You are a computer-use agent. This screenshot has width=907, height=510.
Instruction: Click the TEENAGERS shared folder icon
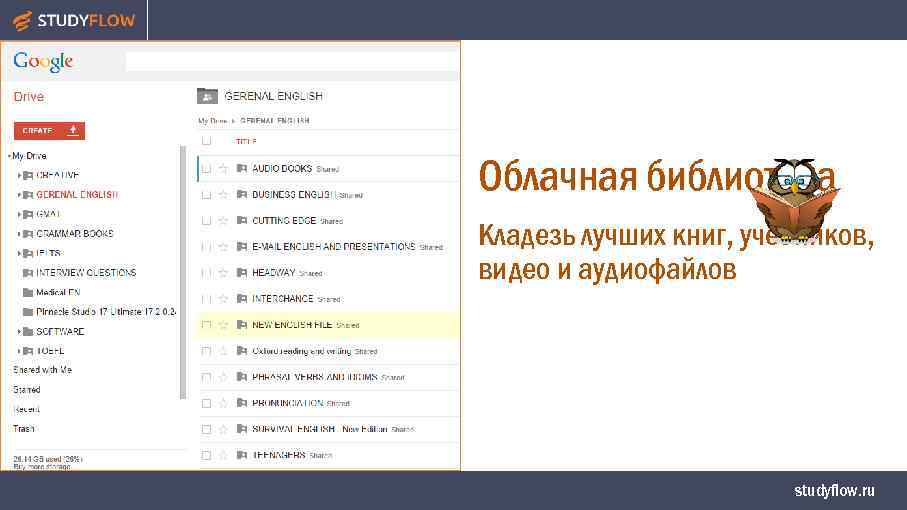[242, 454]
